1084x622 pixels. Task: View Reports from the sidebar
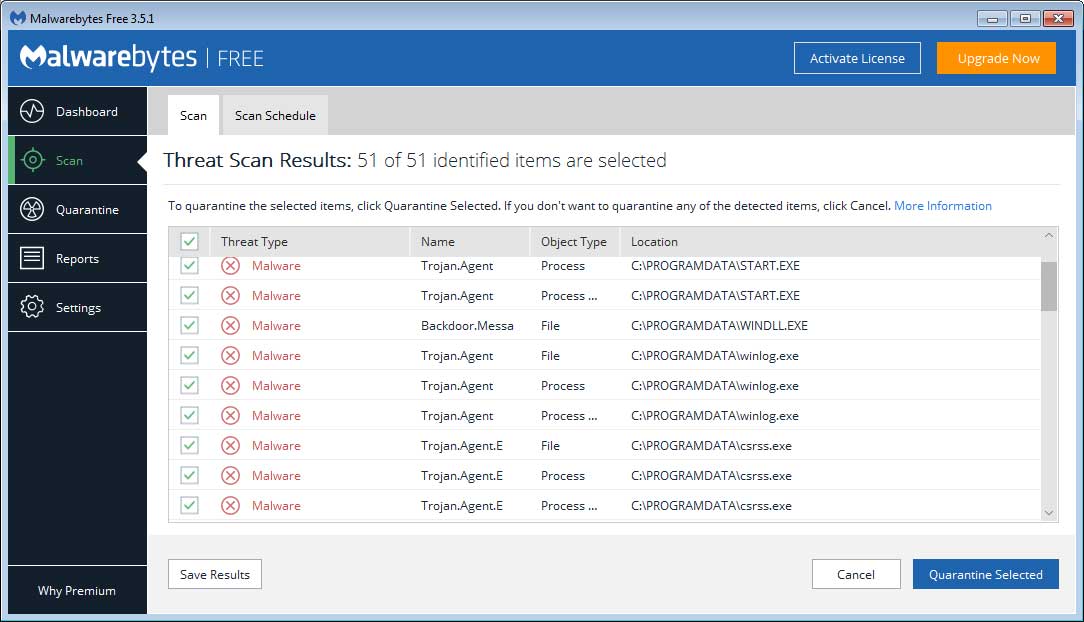[77, 258]
